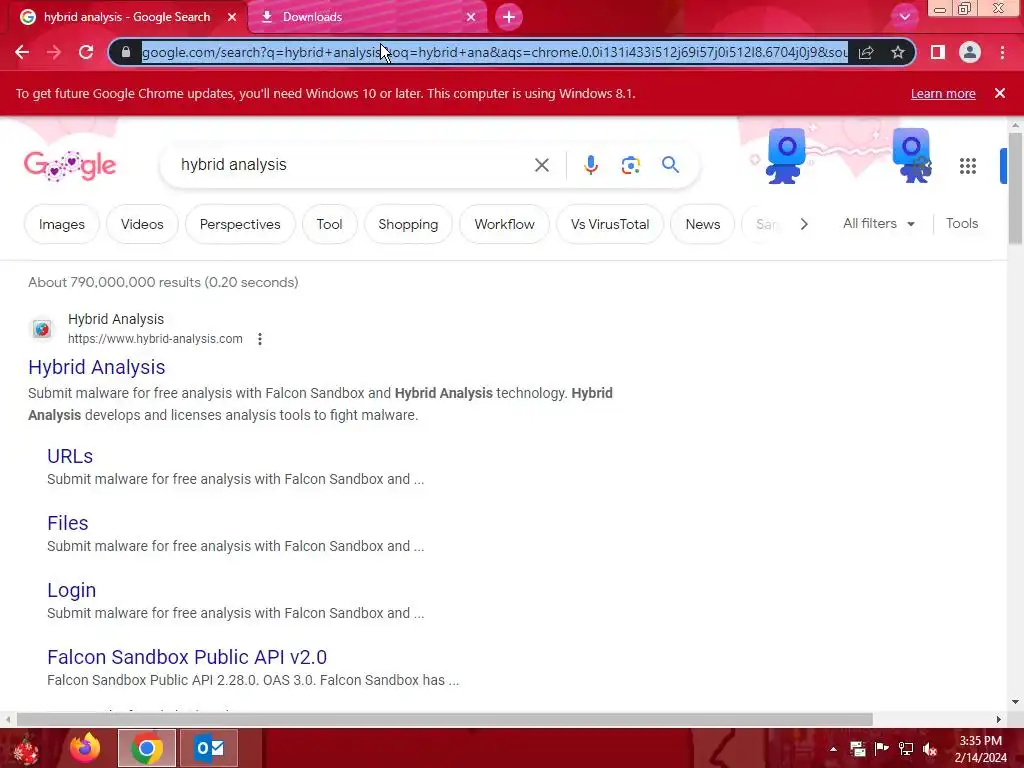Search by image with Google Lens icon
This screenshot has width=1024, height=768.
pyautogui.click(x=630, y=165)
